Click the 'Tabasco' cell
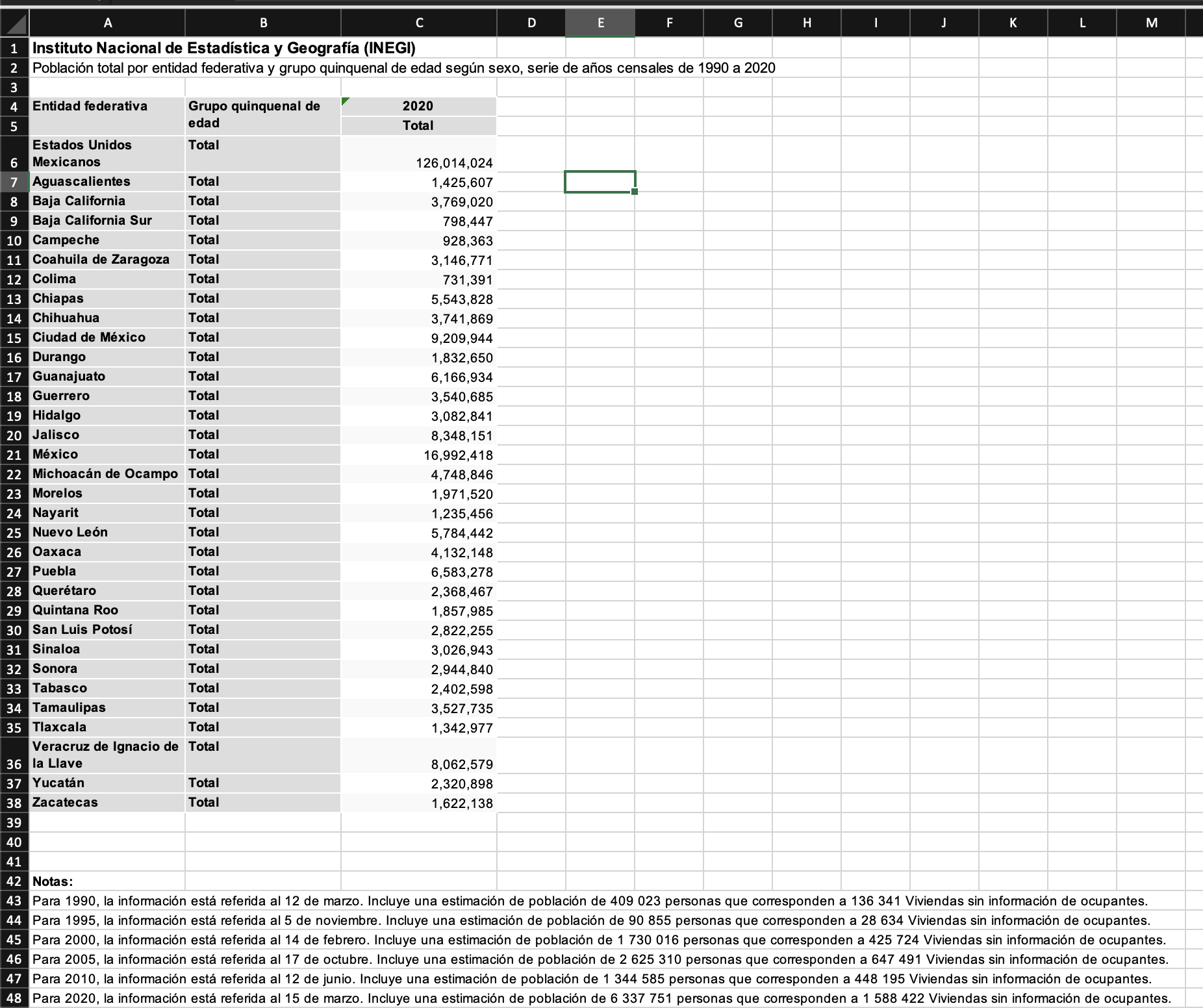Image resolution: width=1203 pixels, height=1008 pixels. point(107,688)
